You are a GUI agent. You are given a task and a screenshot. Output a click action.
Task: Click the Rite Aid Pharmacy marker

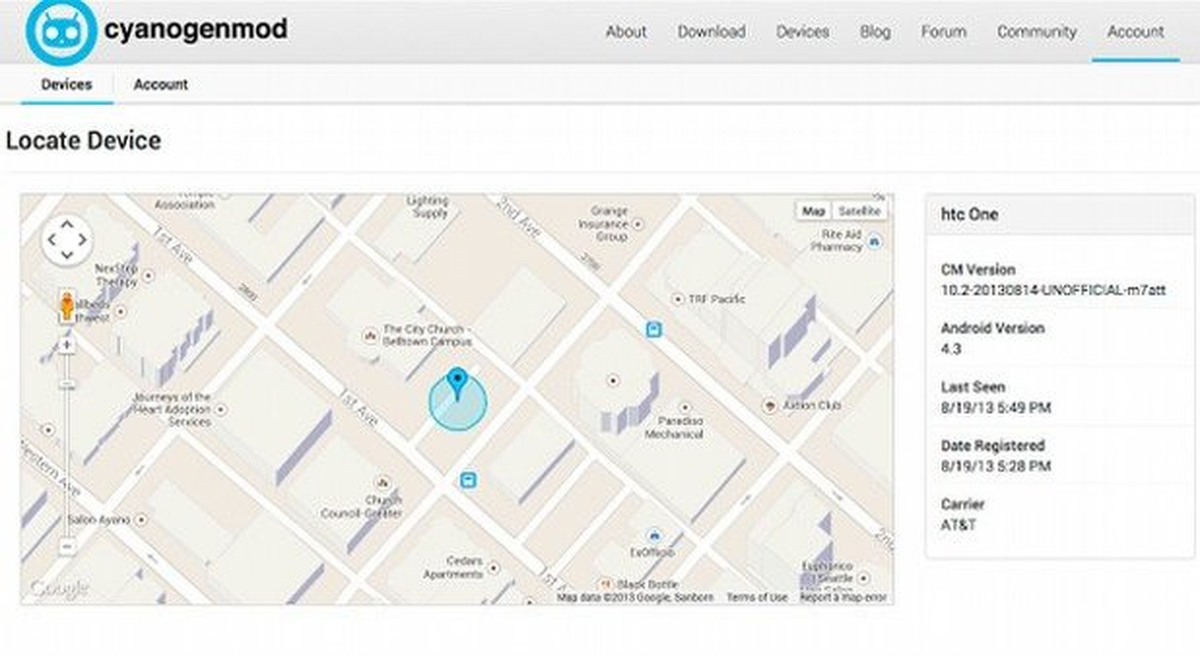click(x=876, y=241)
